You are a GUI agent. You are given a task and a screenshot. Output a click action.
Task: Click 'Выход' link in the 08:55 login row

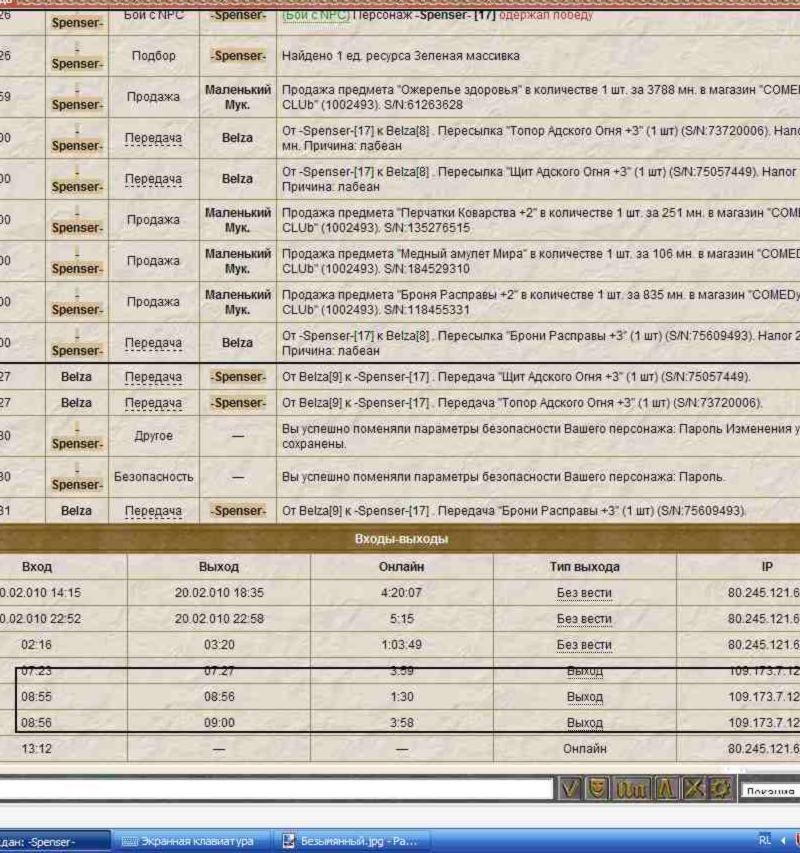tap(584, 696)
